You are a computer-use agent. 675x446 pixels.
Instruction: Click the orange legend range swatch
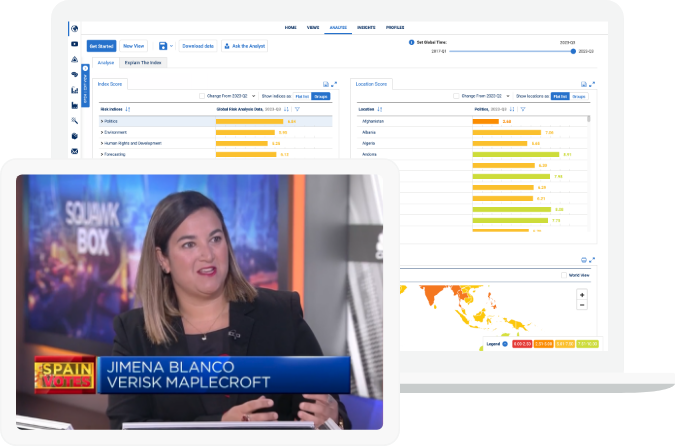tap(544, 344)
